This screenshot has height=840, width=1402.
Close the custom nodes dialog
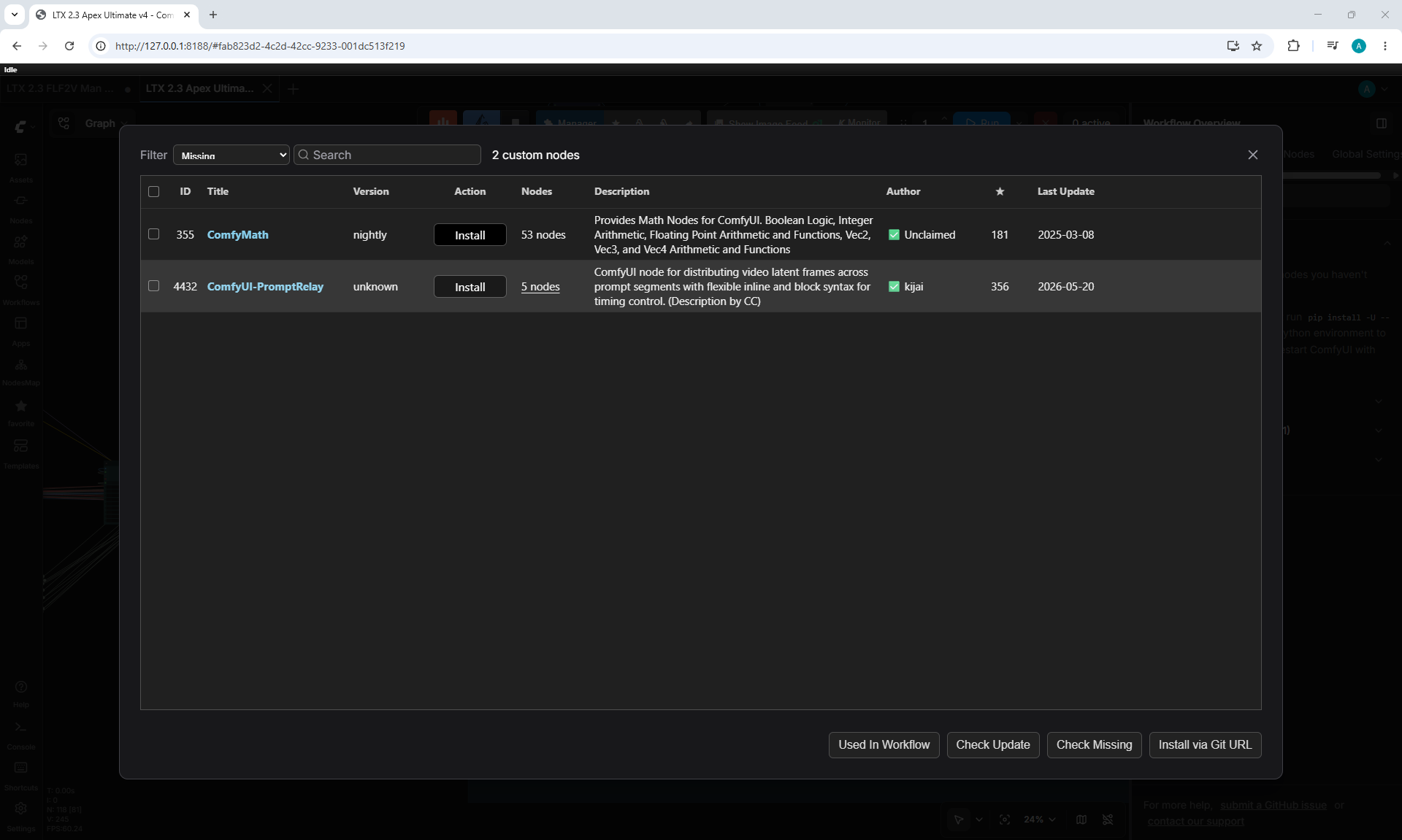pos(1253,155)
